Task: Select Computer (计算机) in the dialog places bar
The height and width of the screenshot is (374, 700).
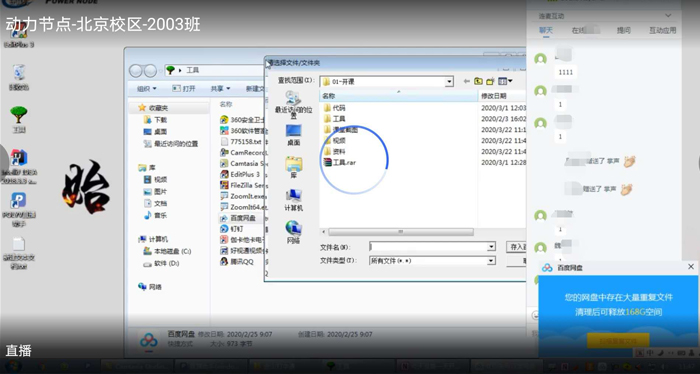Action: pos(293,199)
